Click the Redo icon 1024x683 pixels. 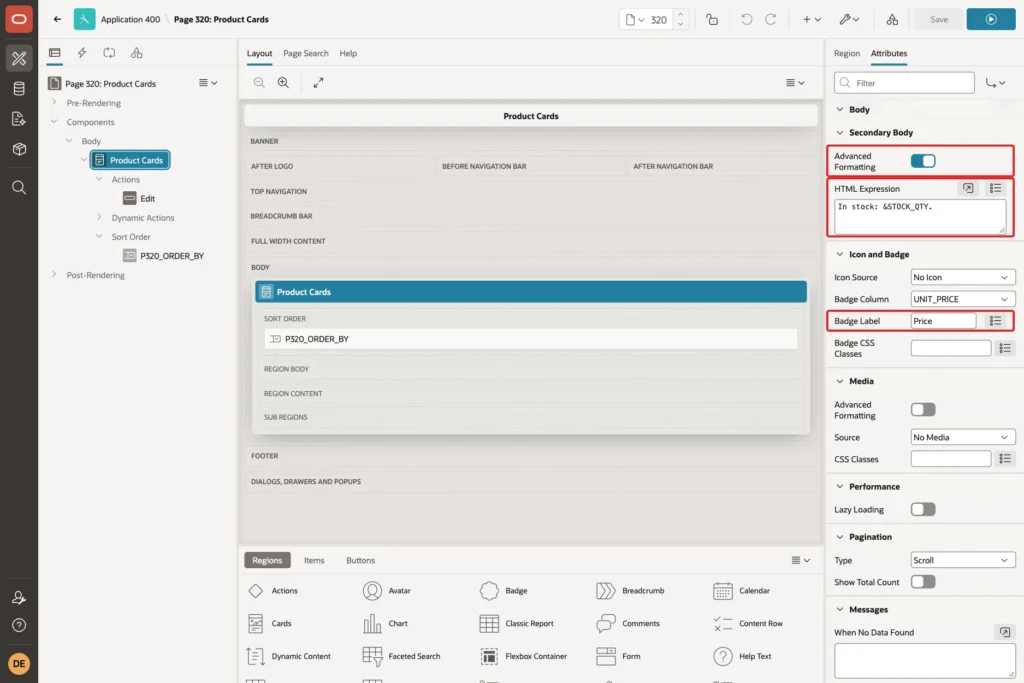tap(771, 20)
